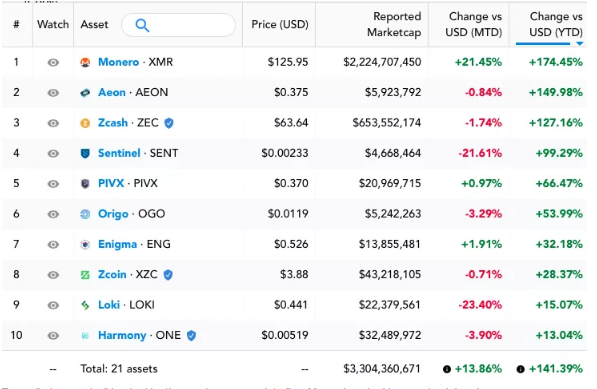Open the Enigma asset link
The height and width of the screenshot is (389, 597).
click(x=117, y=244)
